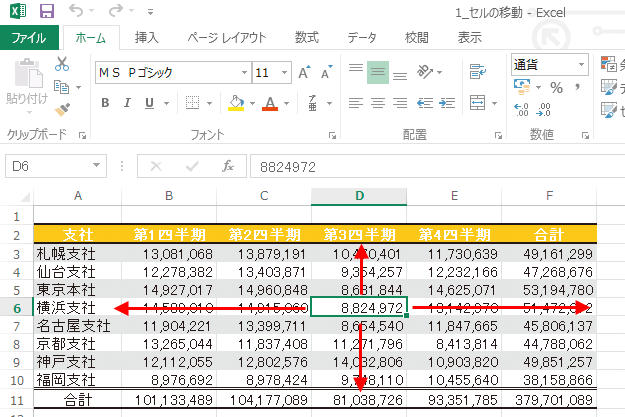Click the Insert Function fx icon

(228, 166)
